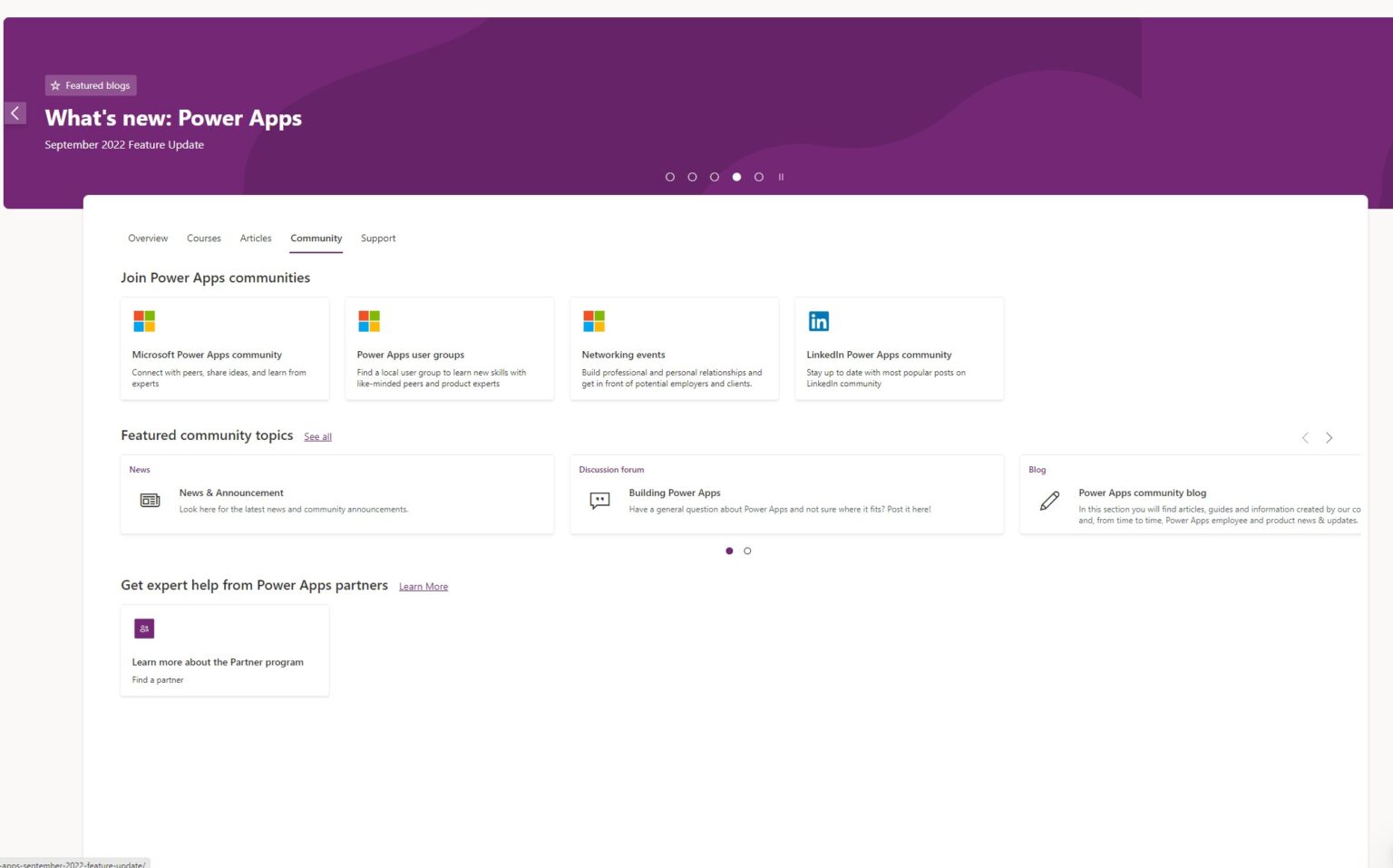Click the Microsoft Power Apps community logo icon
This screenshot has width=1393, height=868.
click(145, 320)
